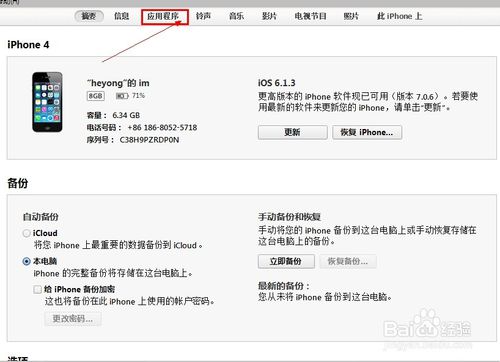This screenshot has height=362, width=500.
Task: Click the 自动备份 heading
Action: [41, 217]
